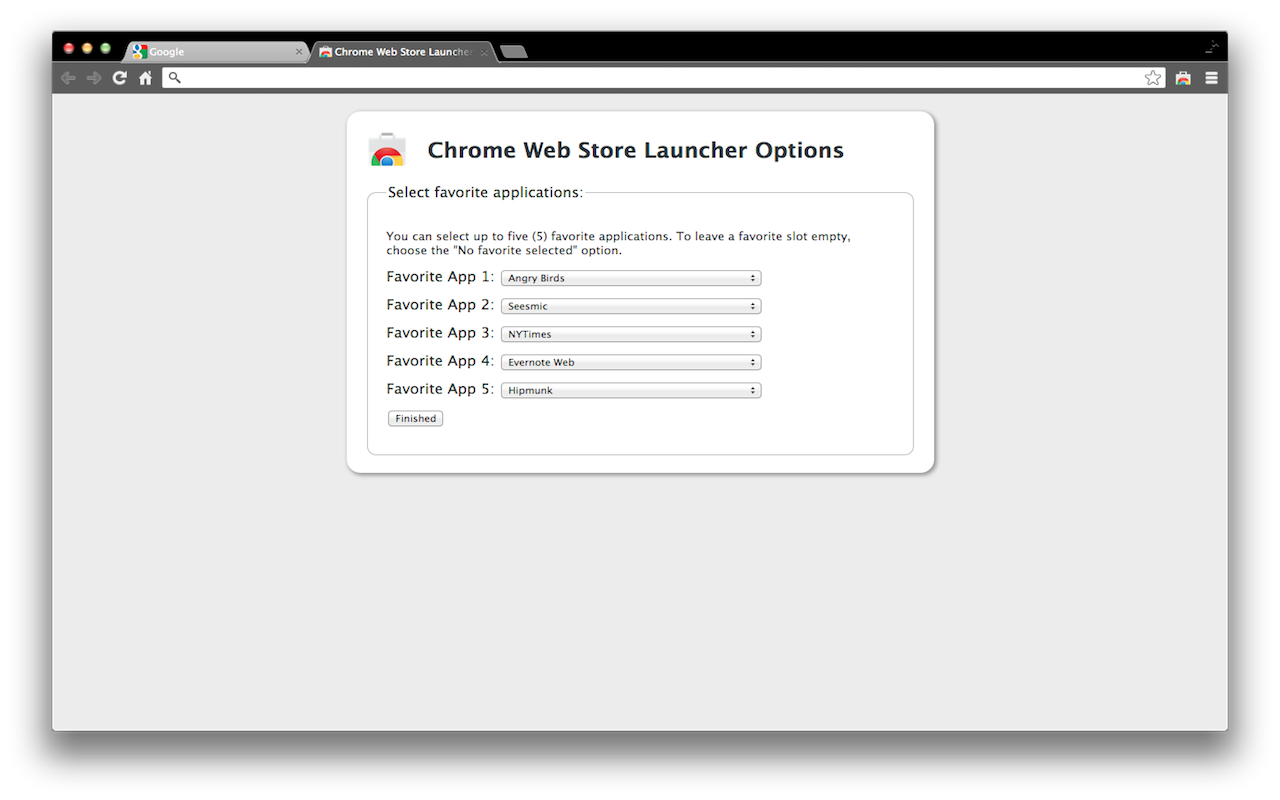
Task: Open the Favorite App 2 dropdown
Action: click(631, 306)
